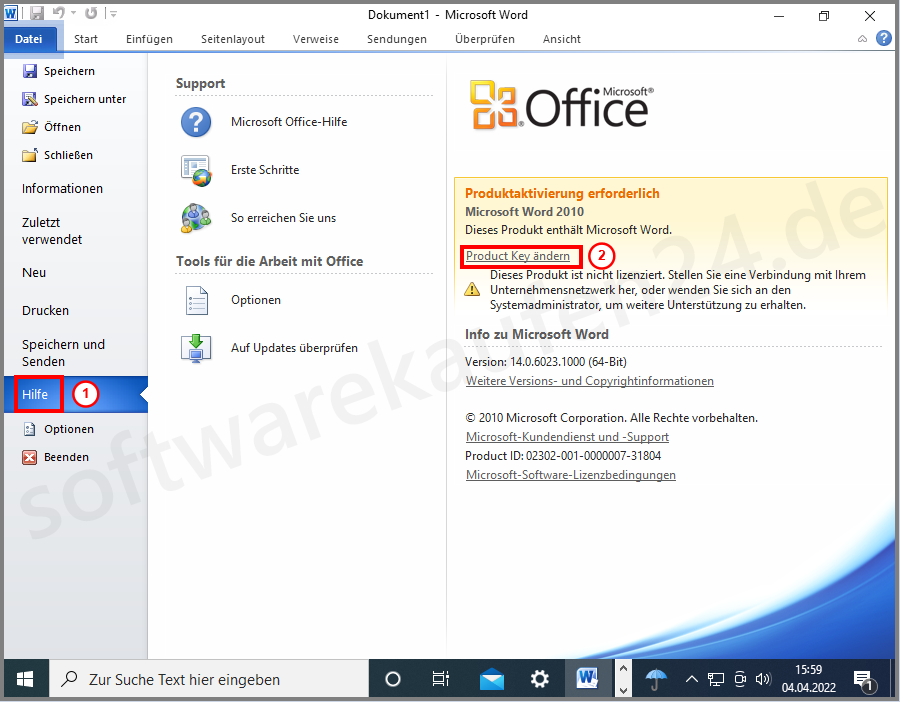
Task: Open the Drucken section
Action: [45, 311]
